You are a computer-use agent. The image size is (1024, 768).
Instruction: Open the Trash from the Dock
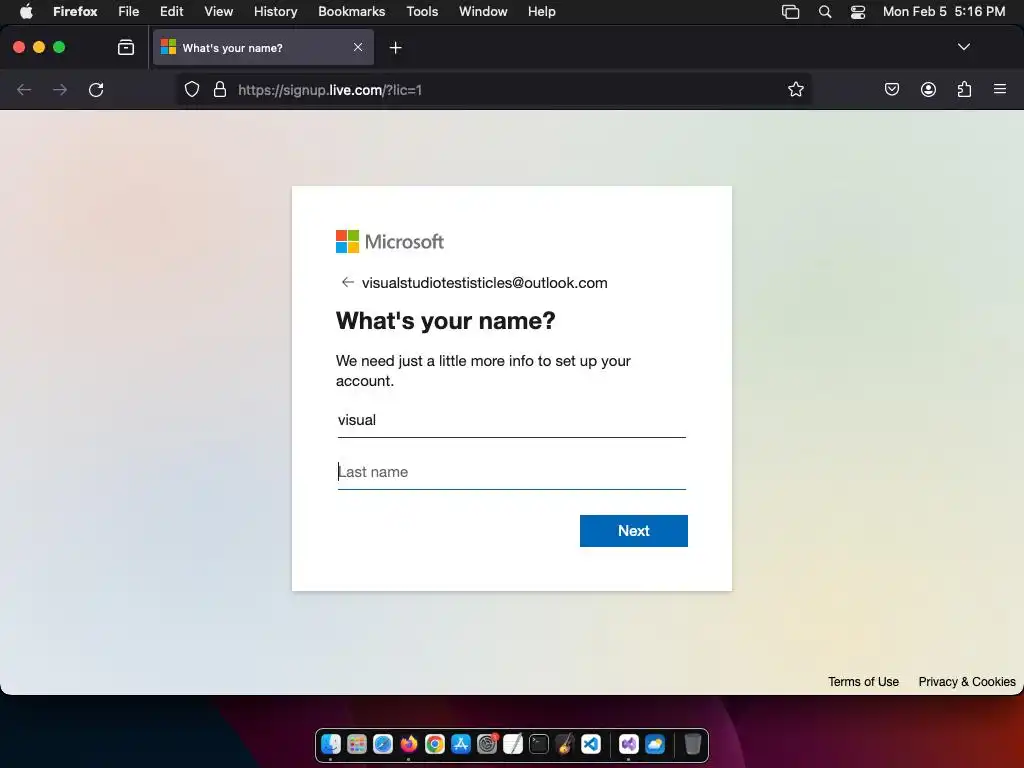pyautogui.click(x=692, y=744)
